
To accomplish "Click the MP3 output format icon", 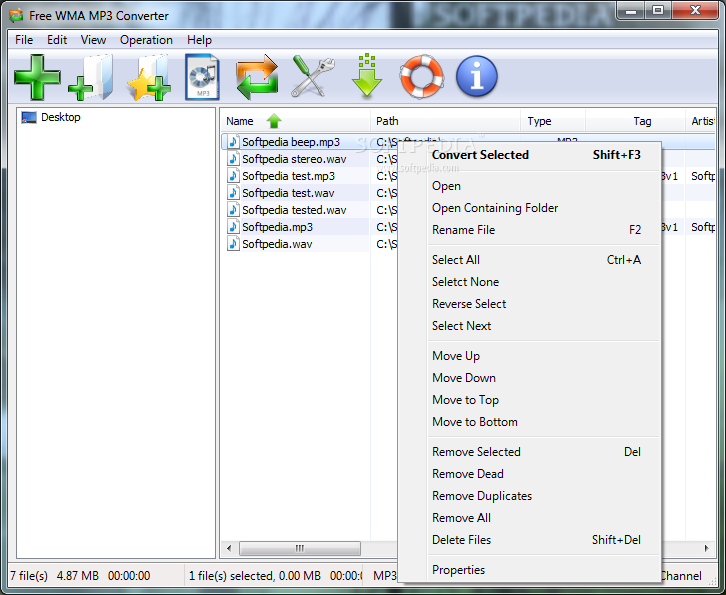I will coord(202,77).
